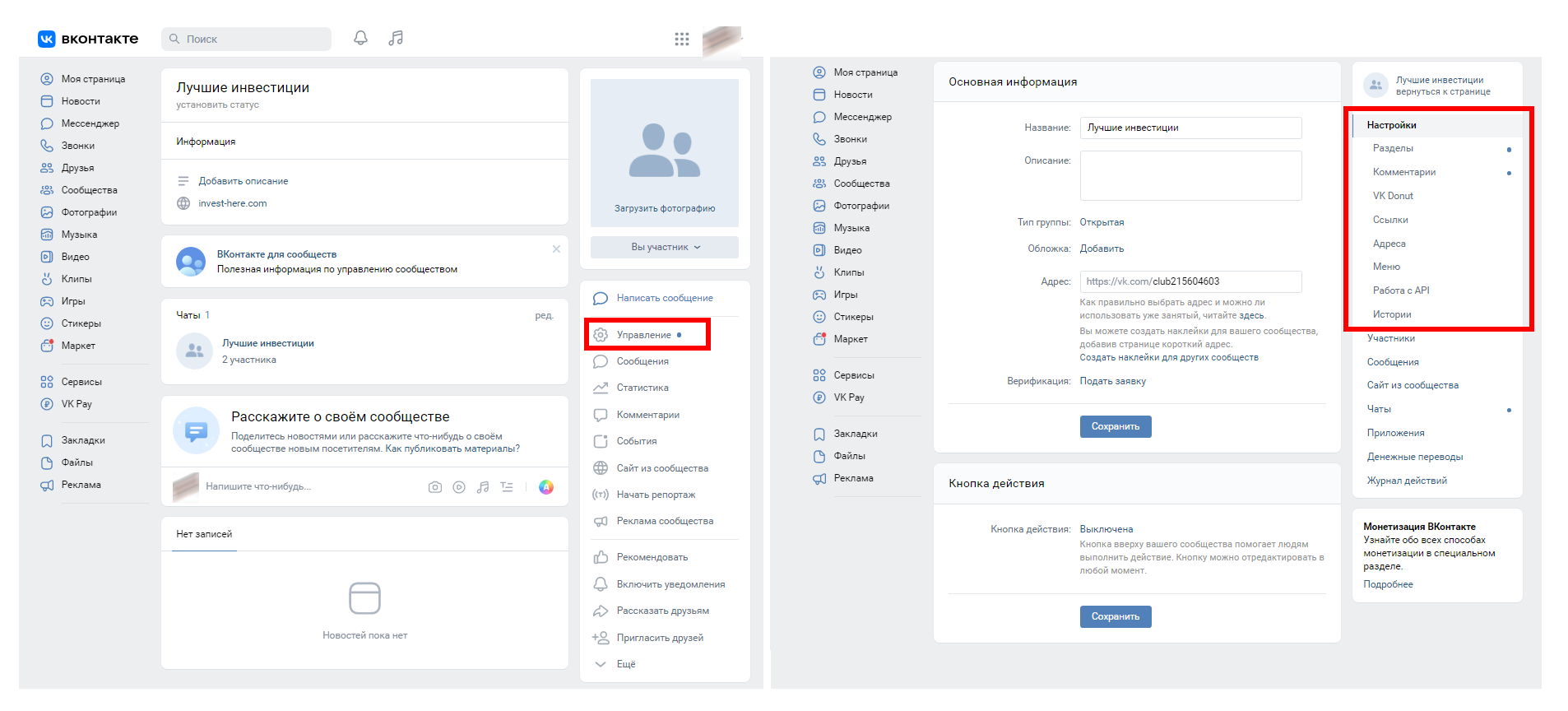Image resolution: width=1568 pixels, height=711 pixels.
Task: Click вернуться к странице in settings
Action: [1443, 91]
